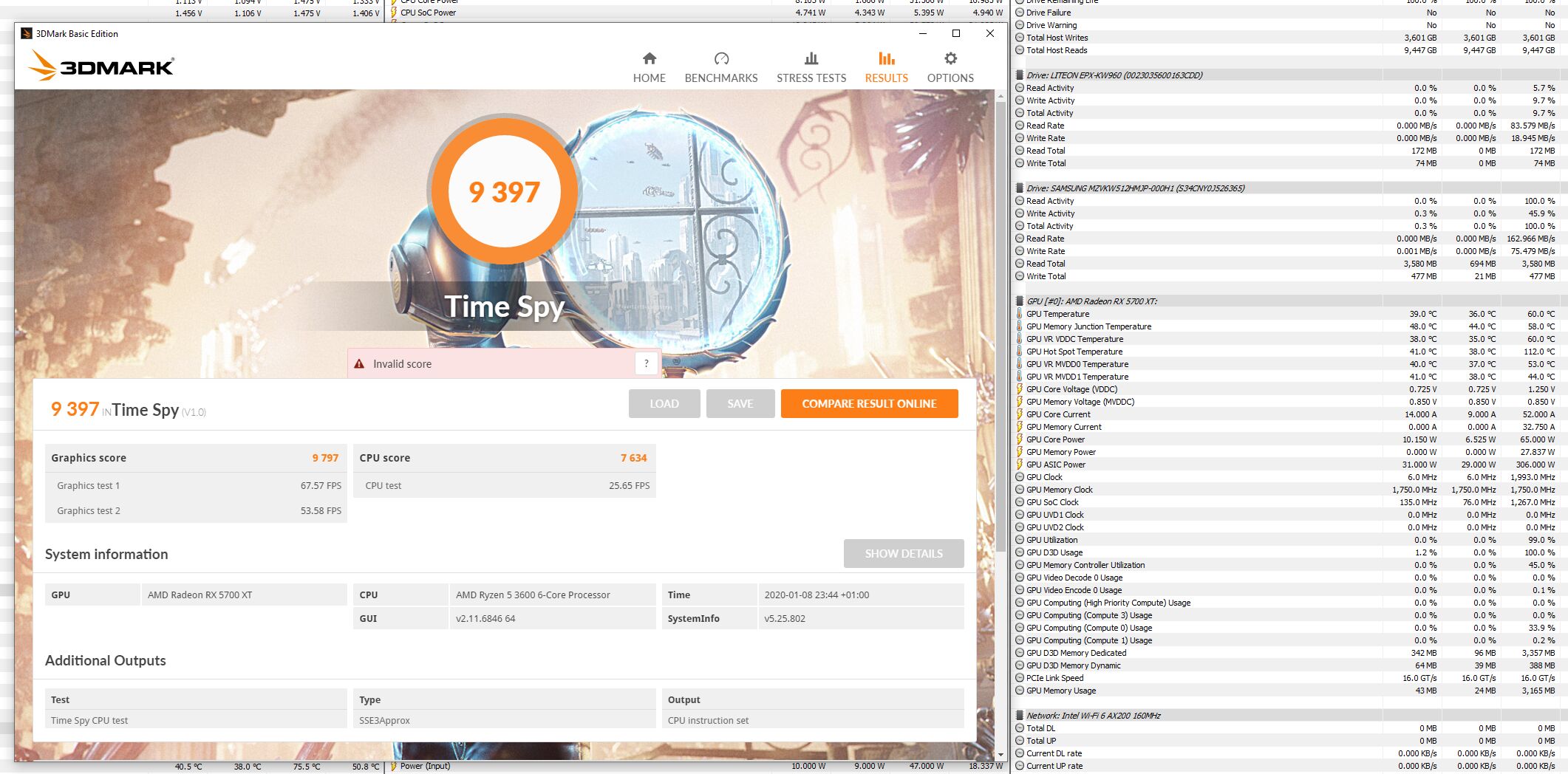Open the BENCHMARKS tab
This screenshot has width=1568, height=774.
(x=721, y=67)
